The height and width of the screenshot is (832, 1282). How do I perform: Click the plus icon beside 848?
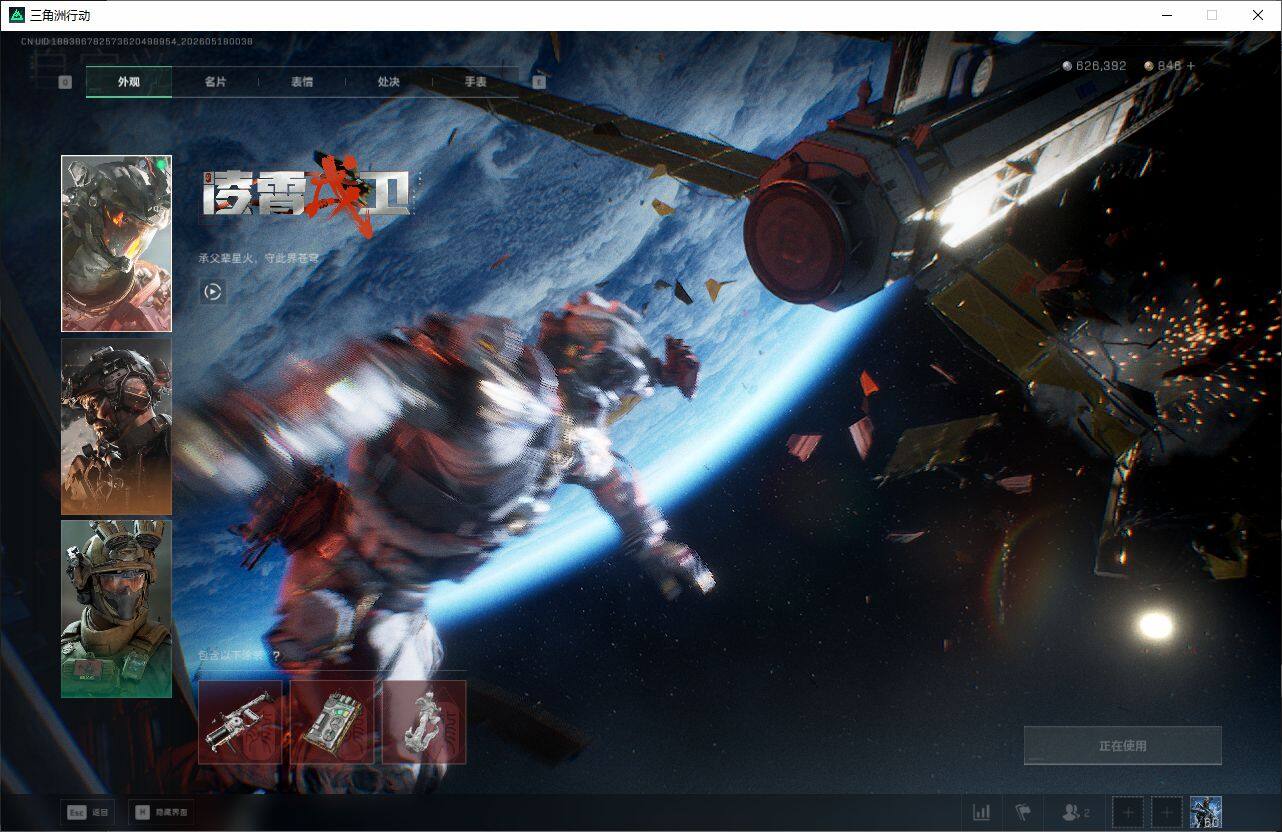(x=1191, y=66)
